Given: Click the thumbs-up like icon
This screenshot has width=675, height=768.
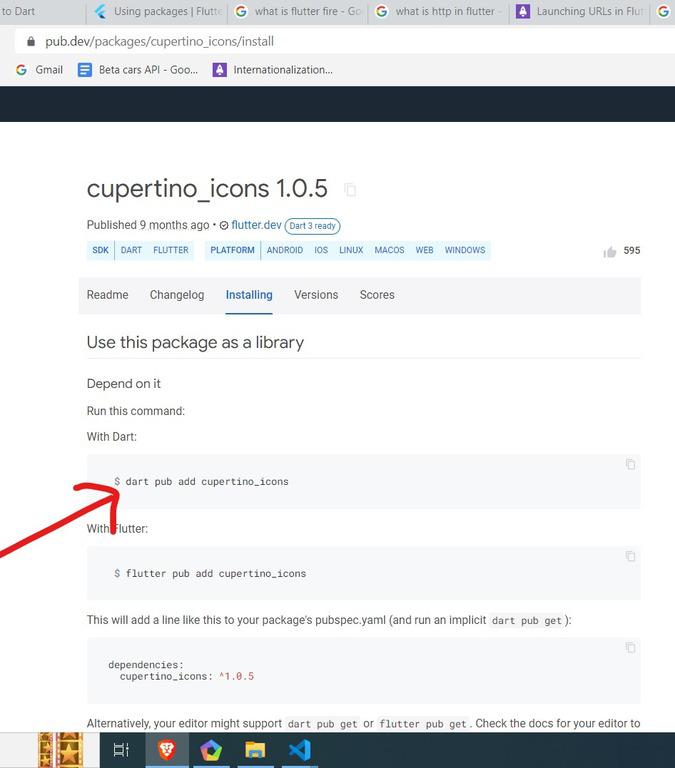Looking at the screenshot, I should point(610,252).
